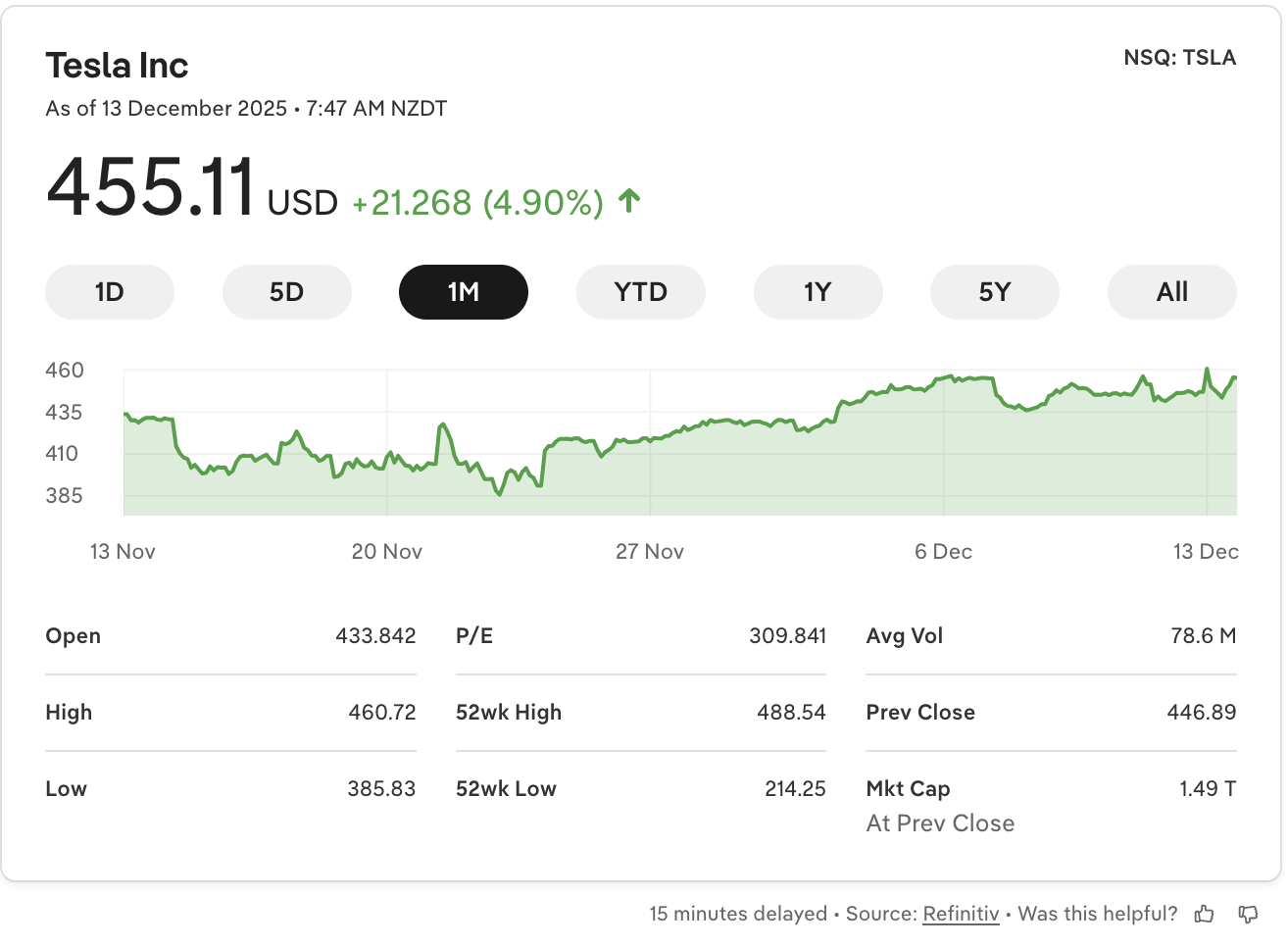Click the peak on the price chart
Viewport: 1288px width, 947px height.
click(1208, 369)
